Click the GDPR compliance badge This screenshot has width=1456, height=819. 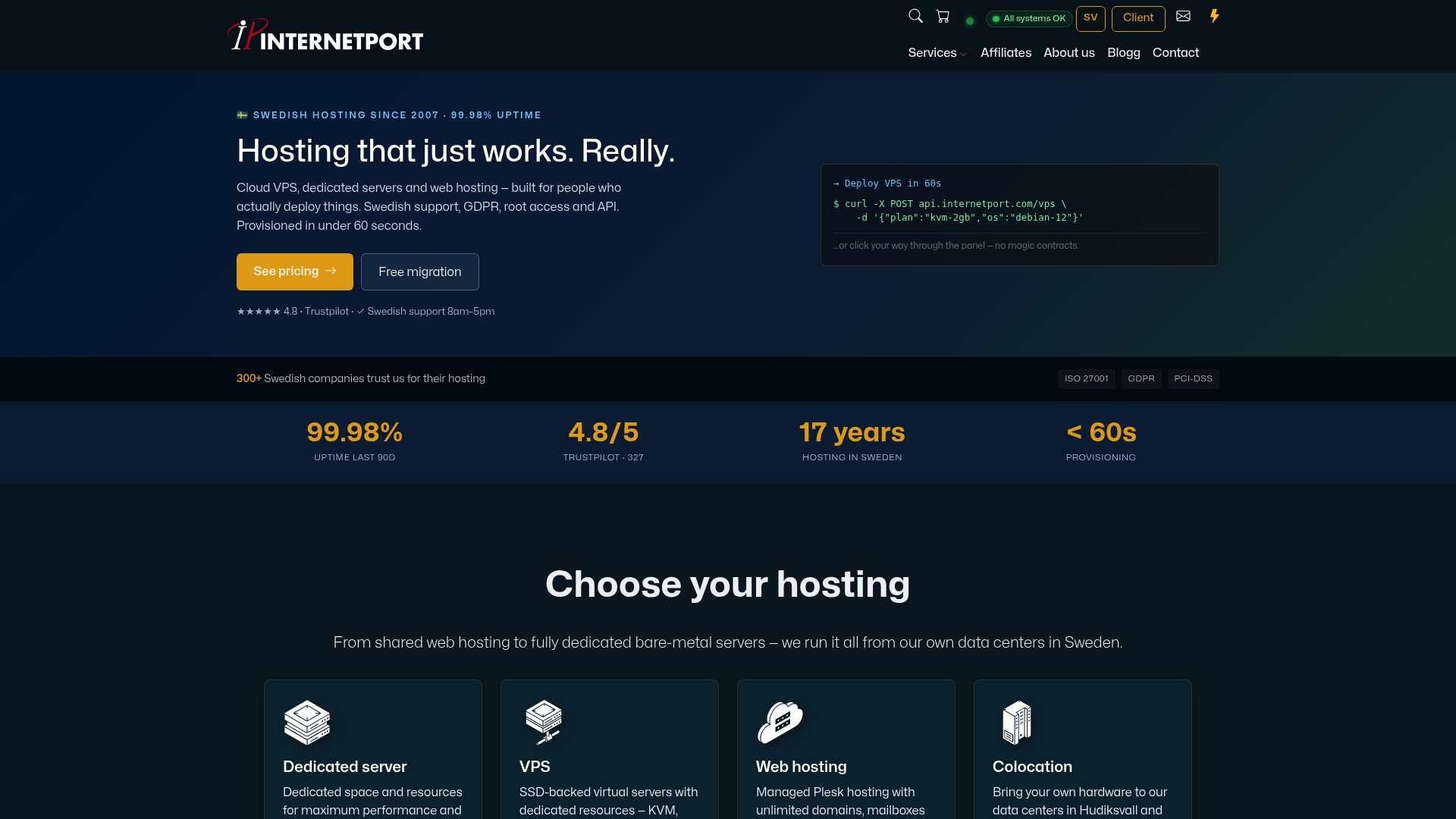(x=1141, y=378)
